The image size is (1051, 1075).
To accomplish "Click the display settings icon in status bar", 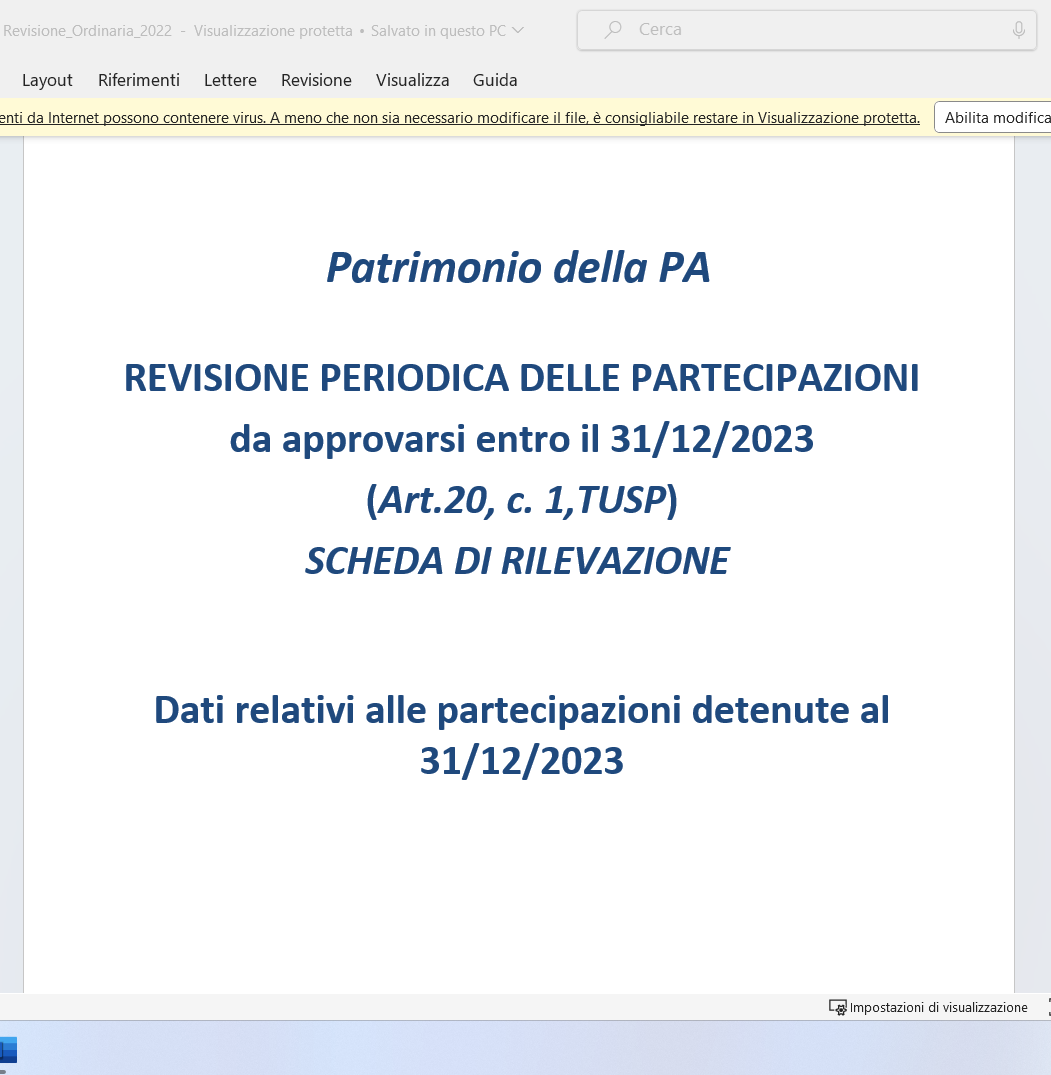I will (838, 1007).
